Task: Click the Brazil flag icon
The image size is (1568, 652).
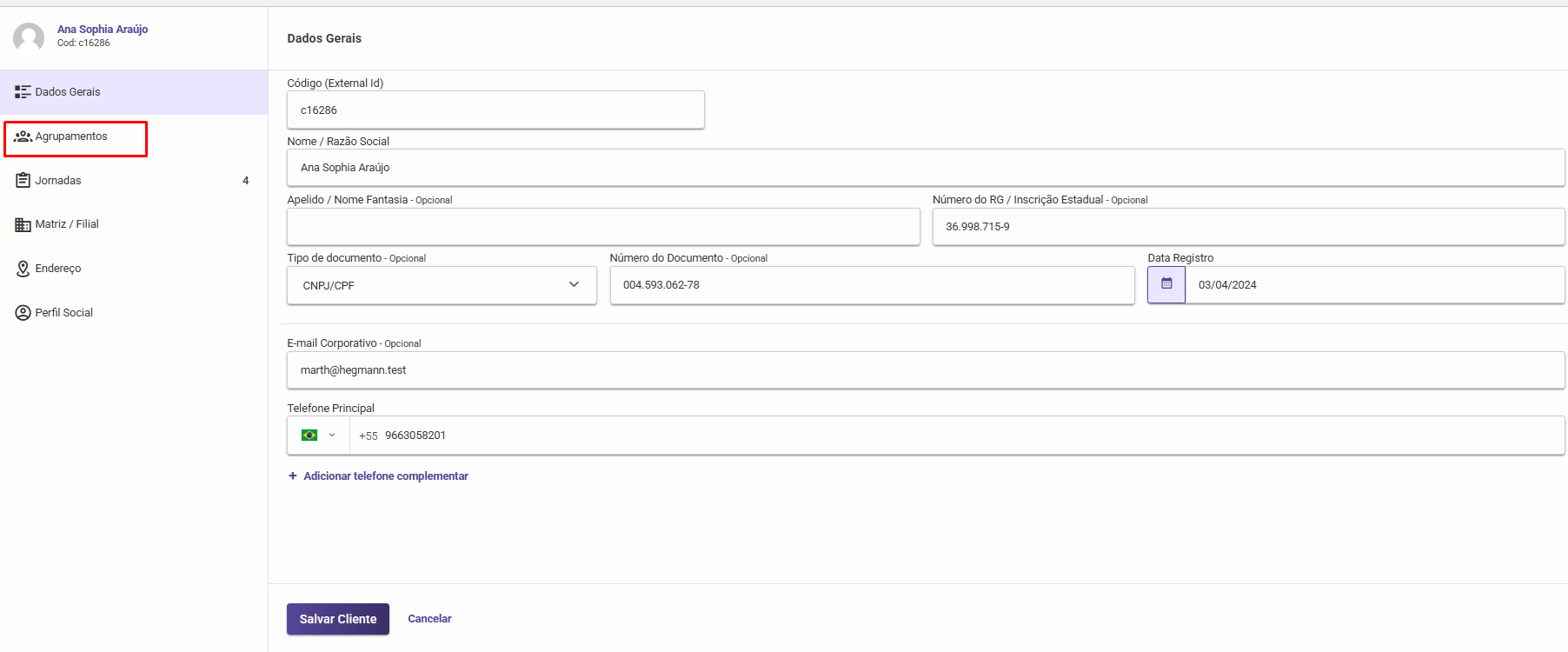Action: (x=309, y=436)
